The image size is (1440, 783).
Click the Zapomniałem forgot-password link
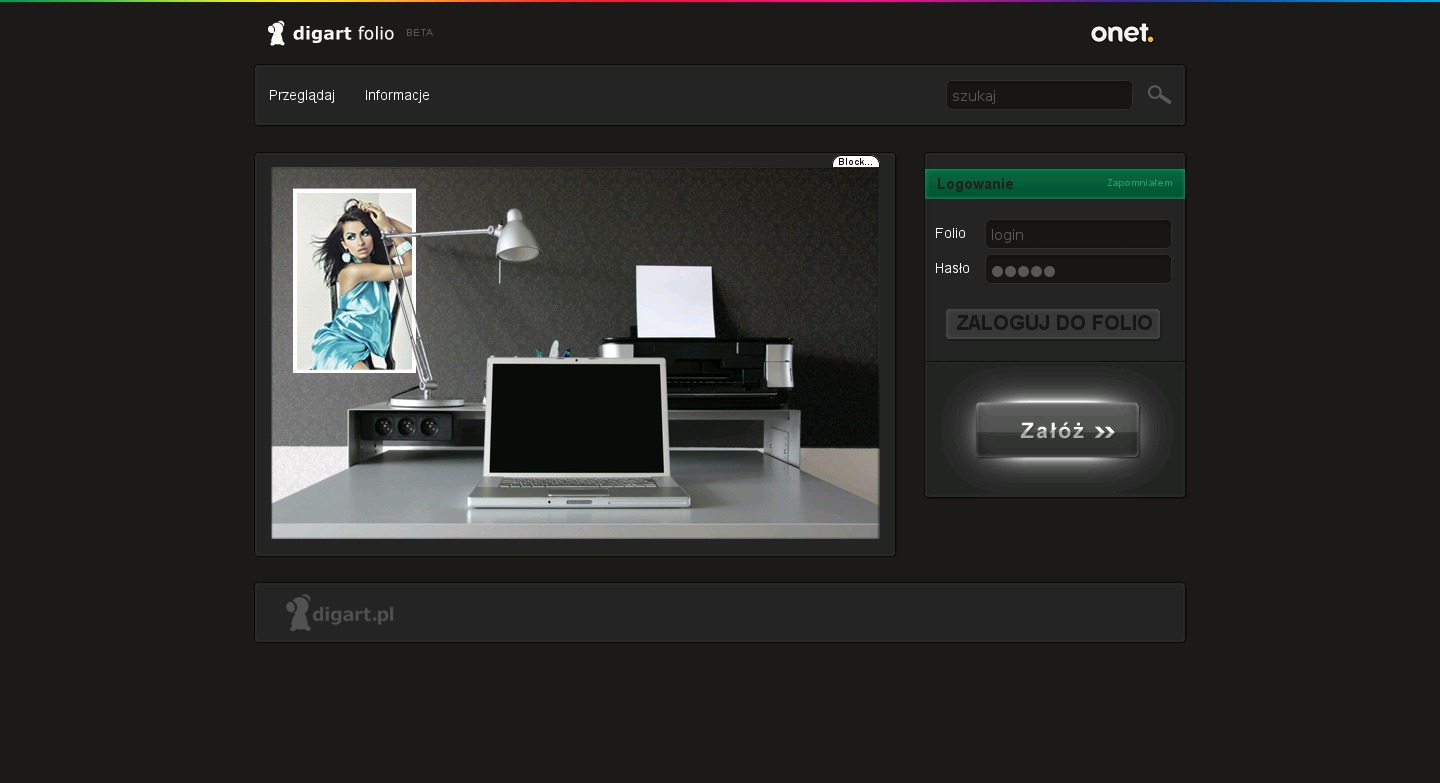[x=1139, y=183]
